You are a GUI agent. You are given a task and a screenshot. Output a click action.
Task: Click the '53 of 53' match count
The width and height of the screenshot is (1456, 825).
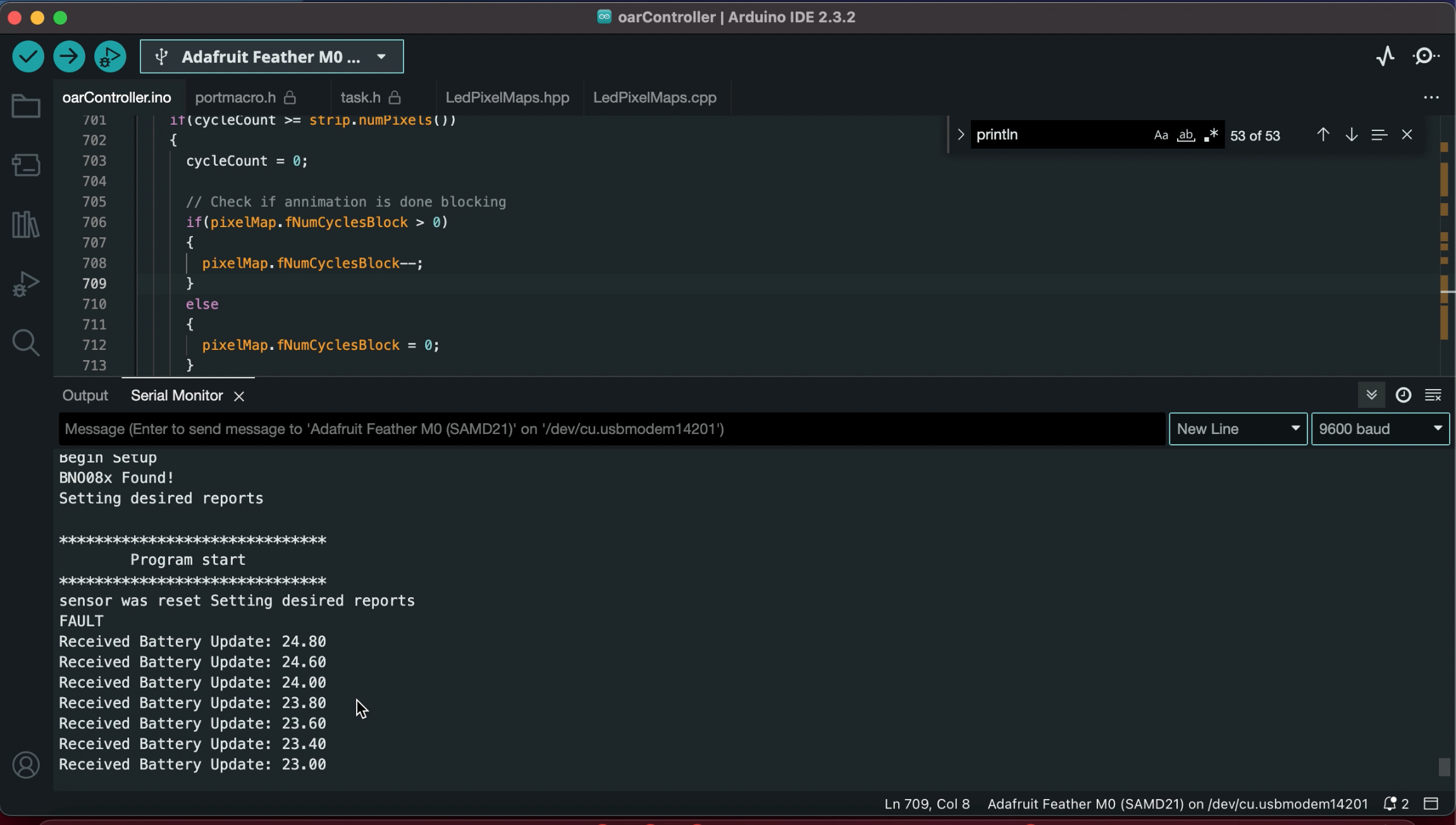click(x=1255, y=135)
